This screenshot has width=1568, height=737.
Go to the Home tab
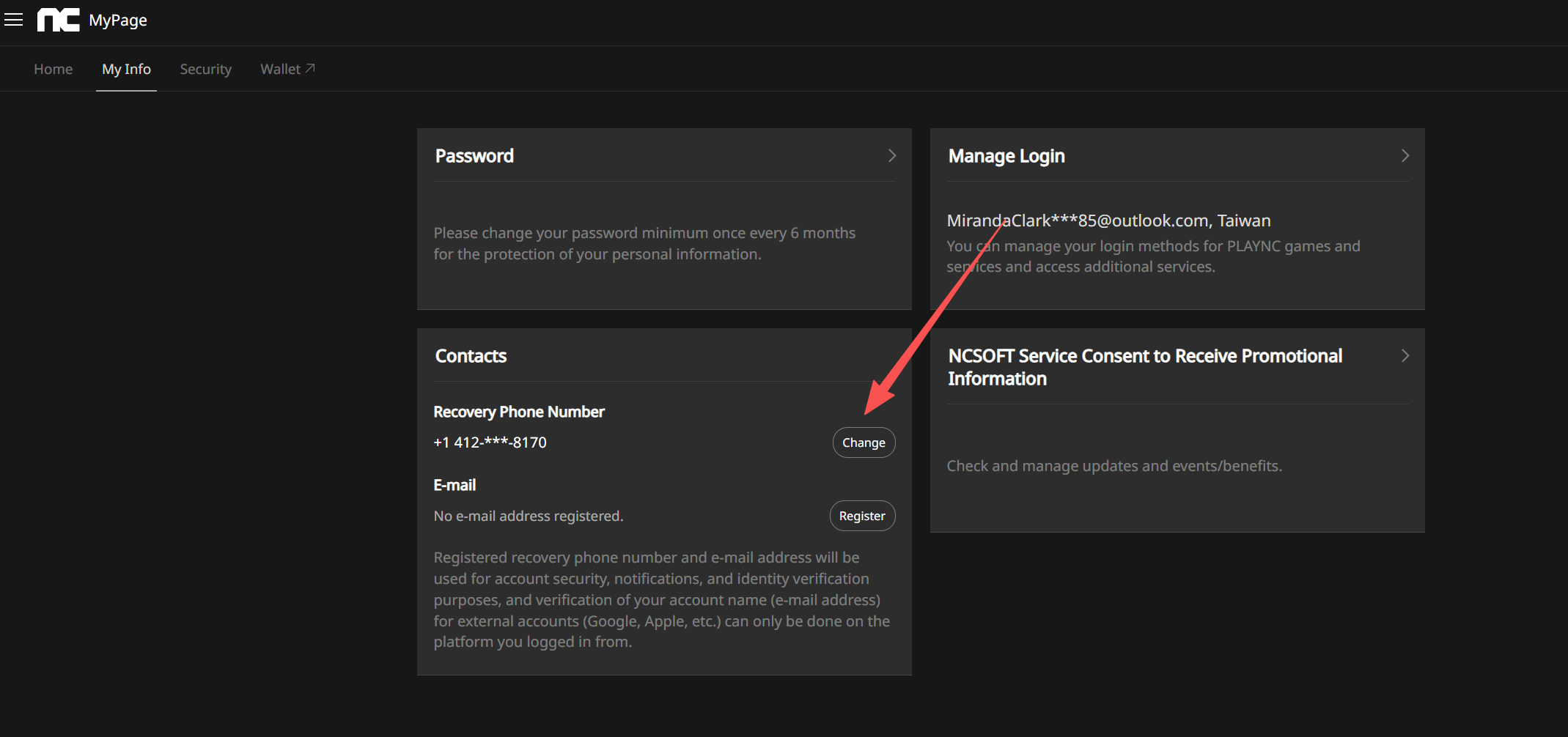53,69
